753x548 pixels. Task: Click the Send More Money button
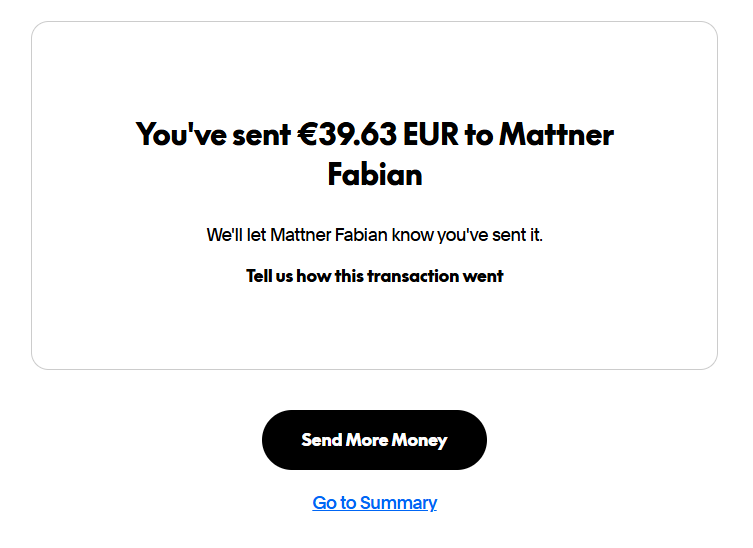click(x=374, y=440)
